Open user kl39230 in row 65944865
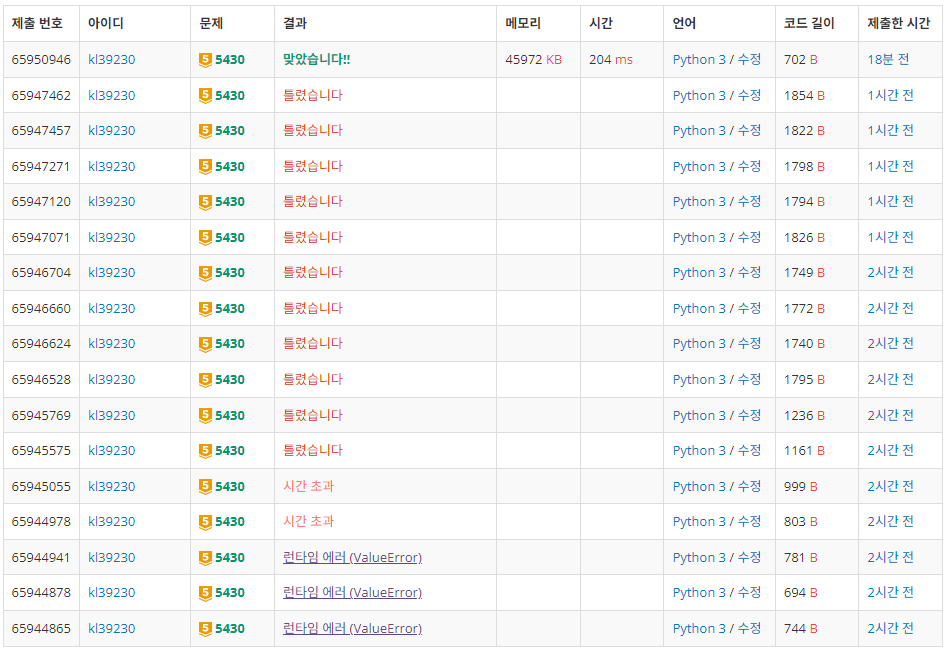The image size is (951, 651). tap(112, 628)
